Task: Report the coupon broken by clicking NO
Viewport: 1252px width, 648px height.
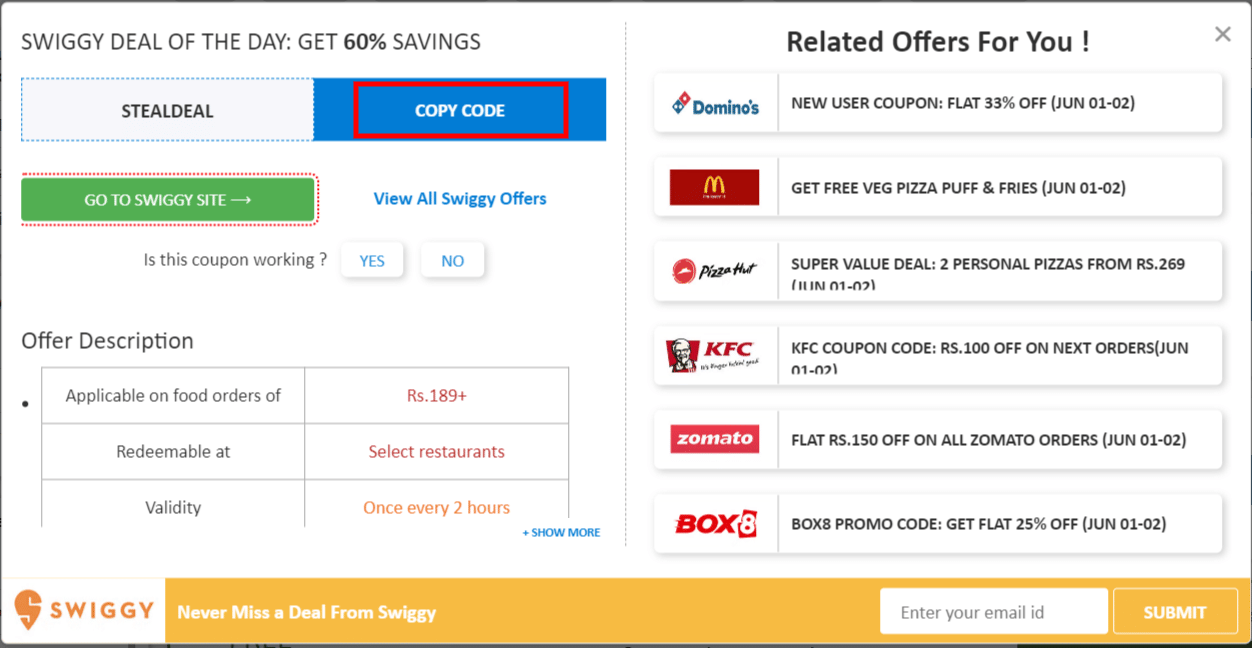Action: pyautogui.click(x=452, y=260)
